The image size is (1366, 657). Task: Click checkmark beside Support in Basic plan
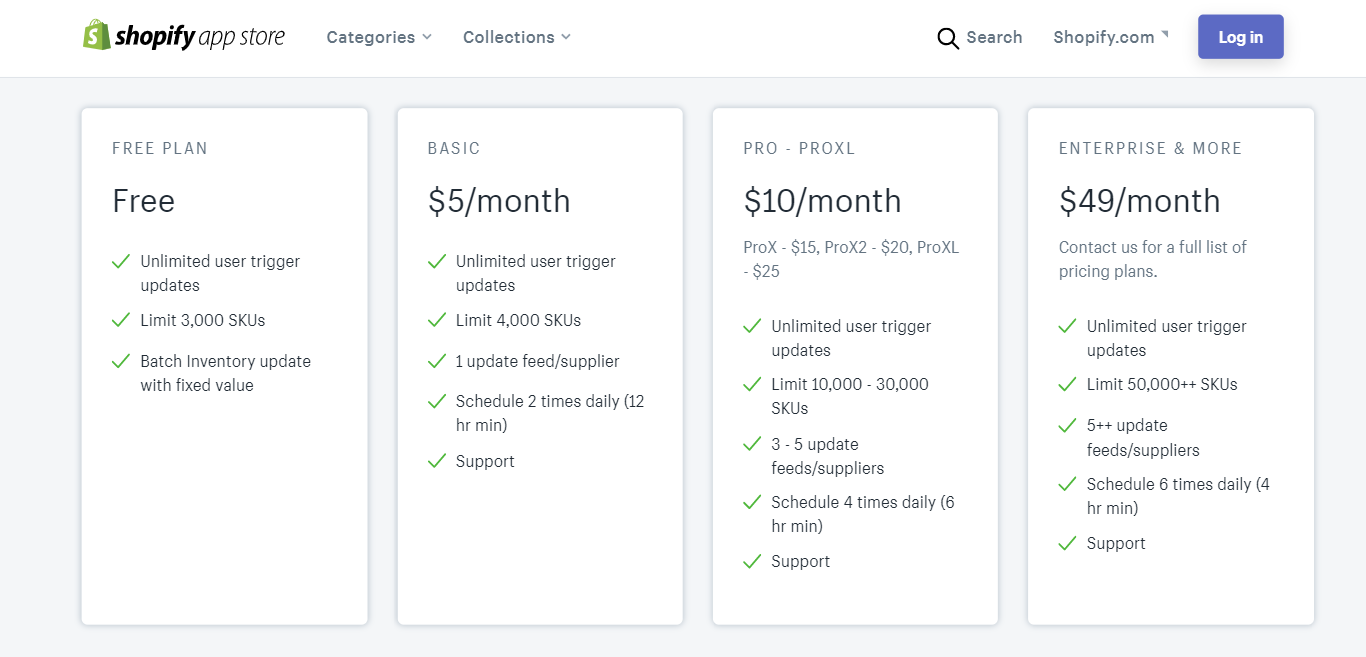pos(437,461)
